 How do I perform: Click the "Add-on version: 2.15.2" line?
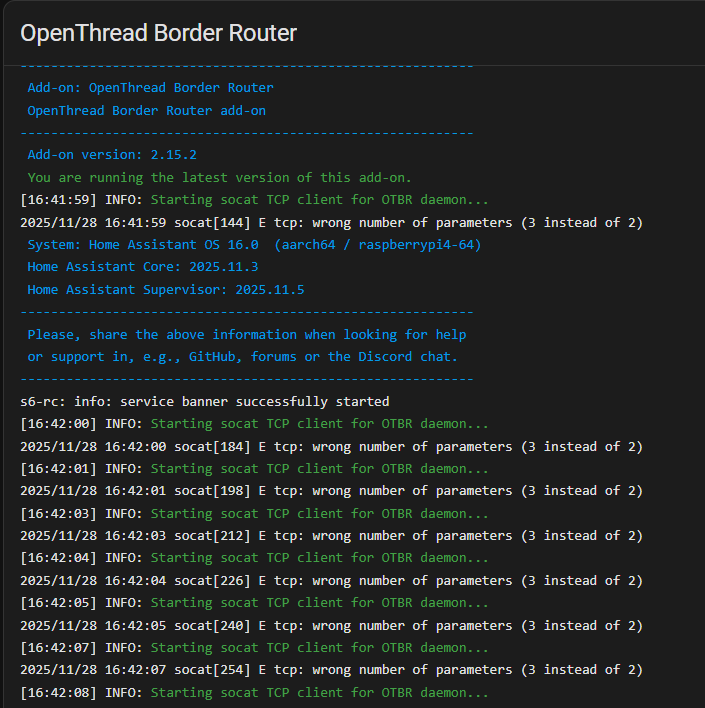click(x=112, y=155)
